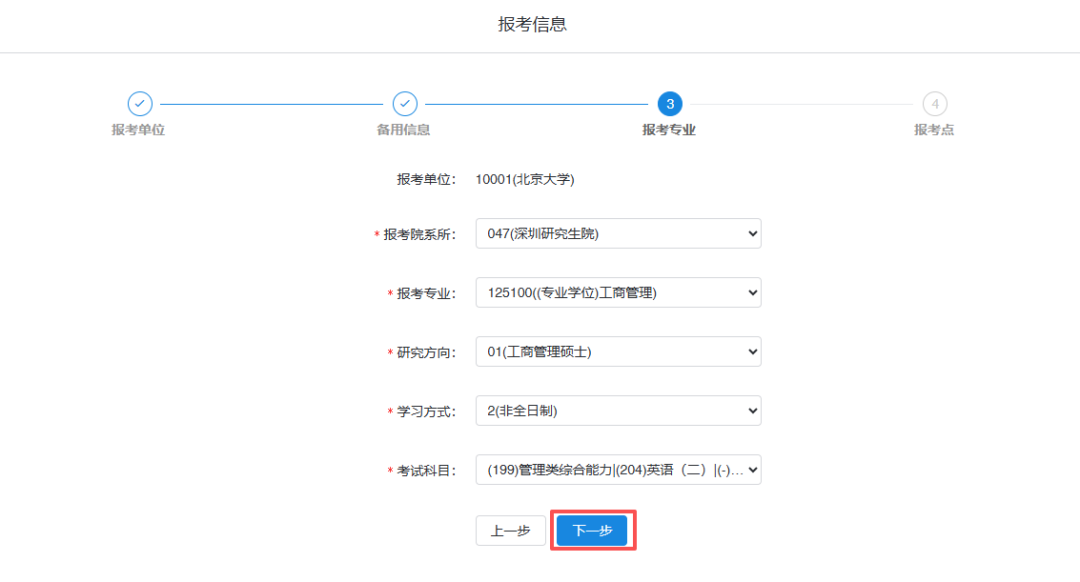Open the 研究方向 dropdown showing 工商管理硕士
Image resolution: width=1080 pixels, height=582 pixels.
(618, 352)
